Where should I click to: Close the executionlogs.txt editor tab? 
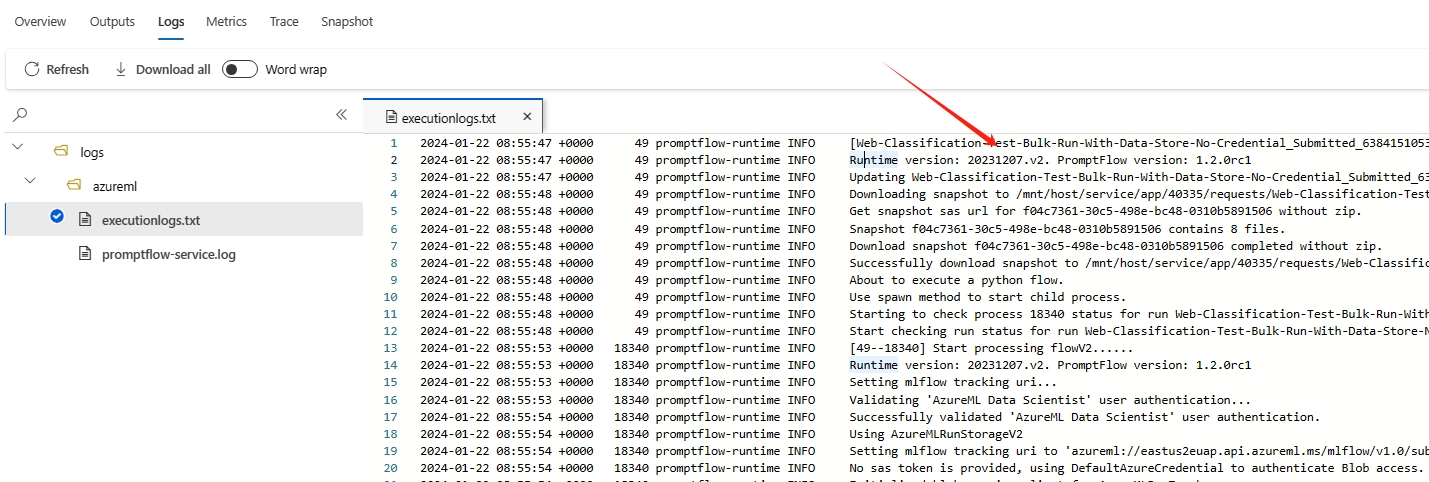[527, 117]
